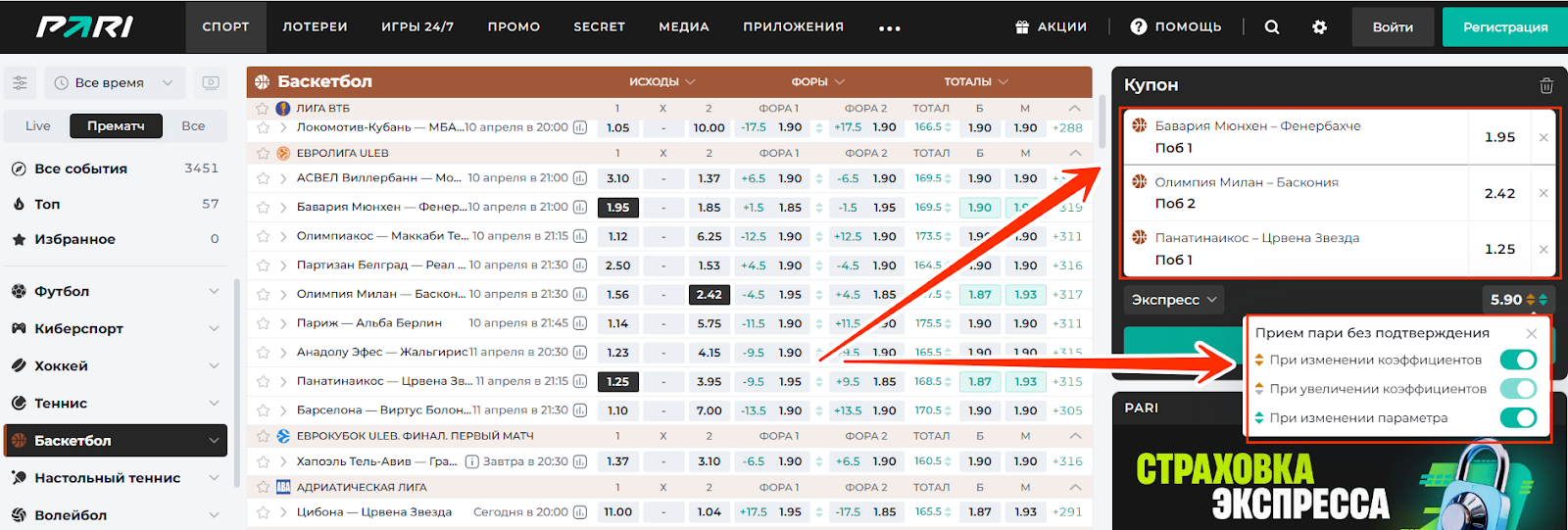Screen dimensions: 1568x530
Task: Open the ЛОТЕРЕИ menu item
Action: (315, 26)
